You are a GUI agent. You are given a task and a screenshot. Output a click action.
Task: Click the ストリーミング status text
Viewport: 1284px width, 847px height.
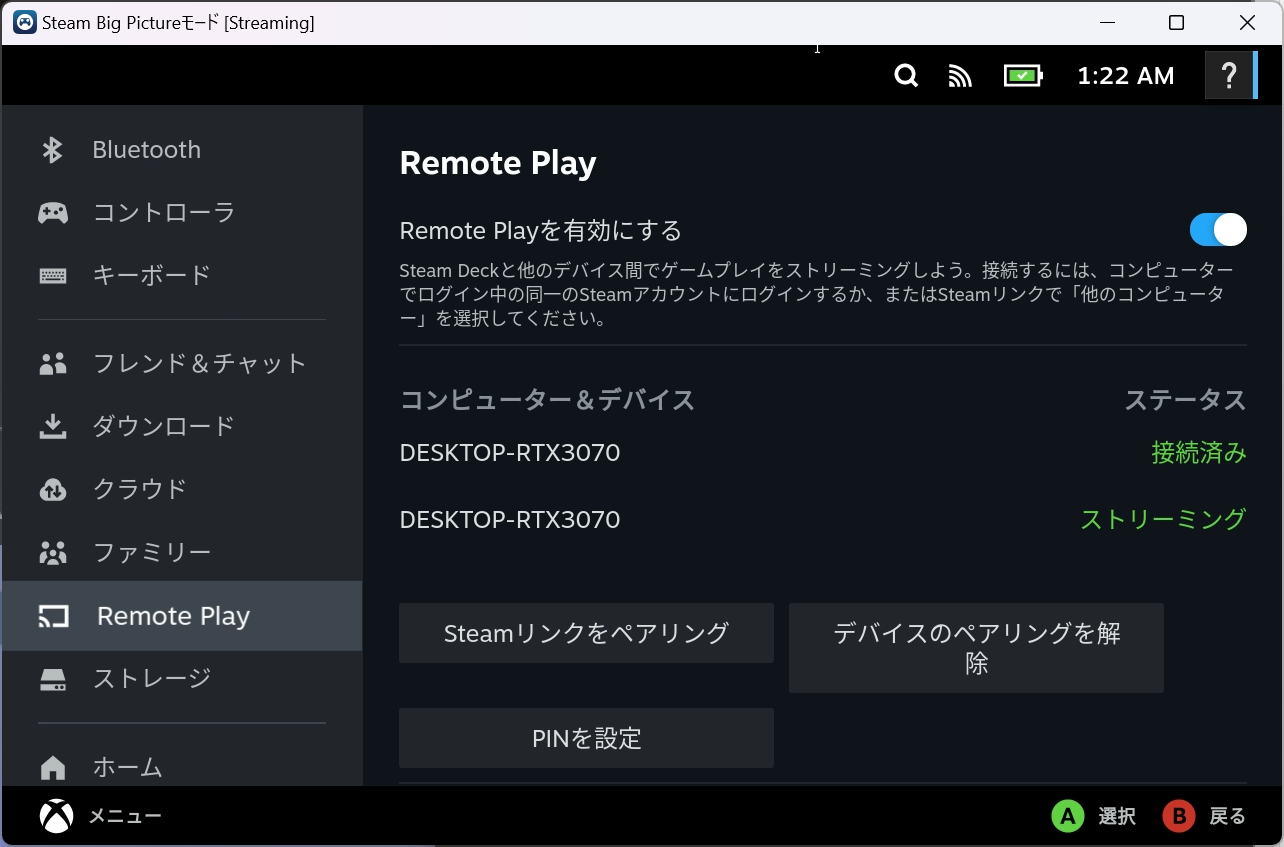click(x=1163, y=520)
